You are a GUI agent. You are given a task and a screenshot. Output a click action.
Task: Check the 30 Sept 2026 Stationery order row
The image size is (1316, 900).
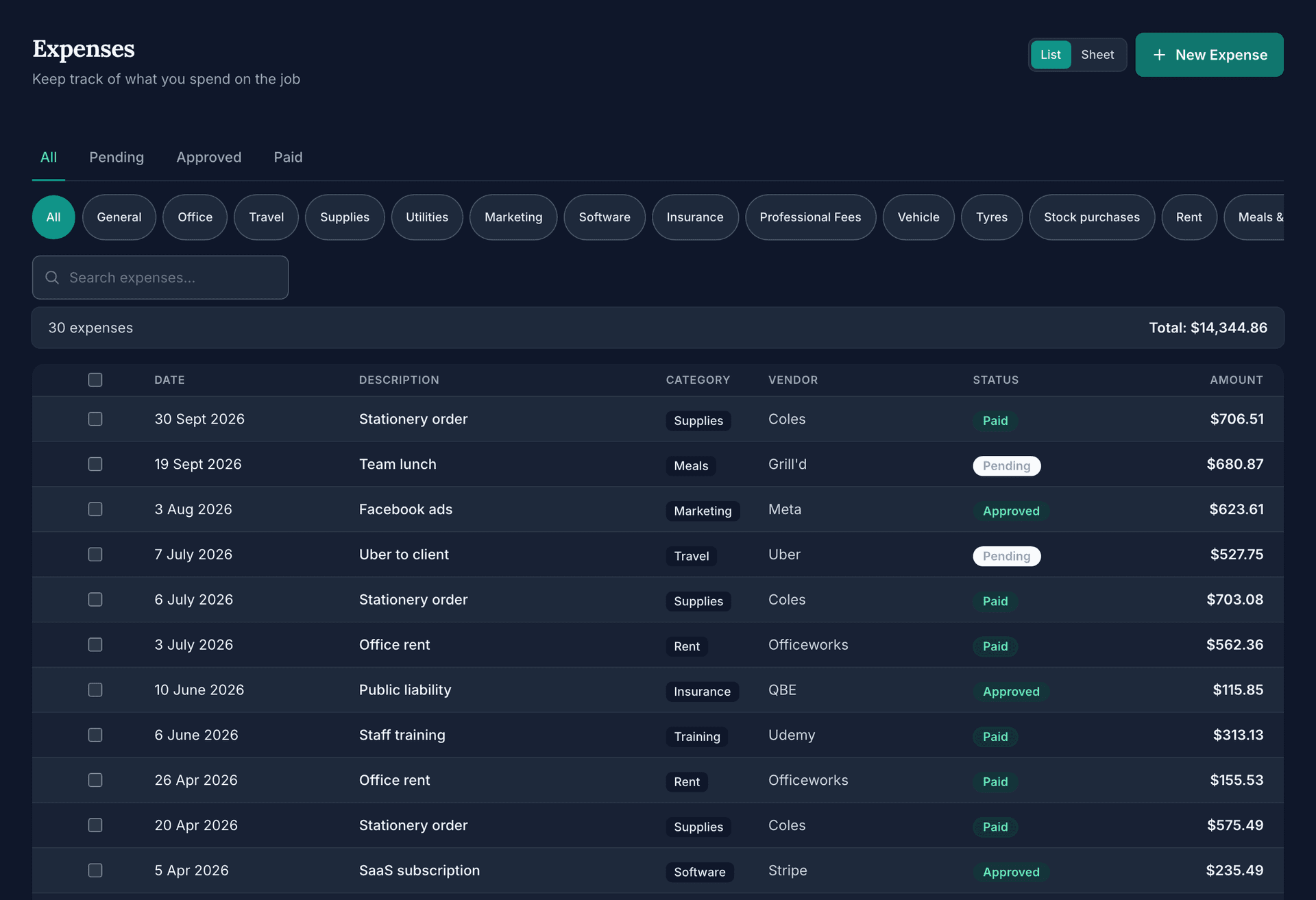[x=95, y=419]
